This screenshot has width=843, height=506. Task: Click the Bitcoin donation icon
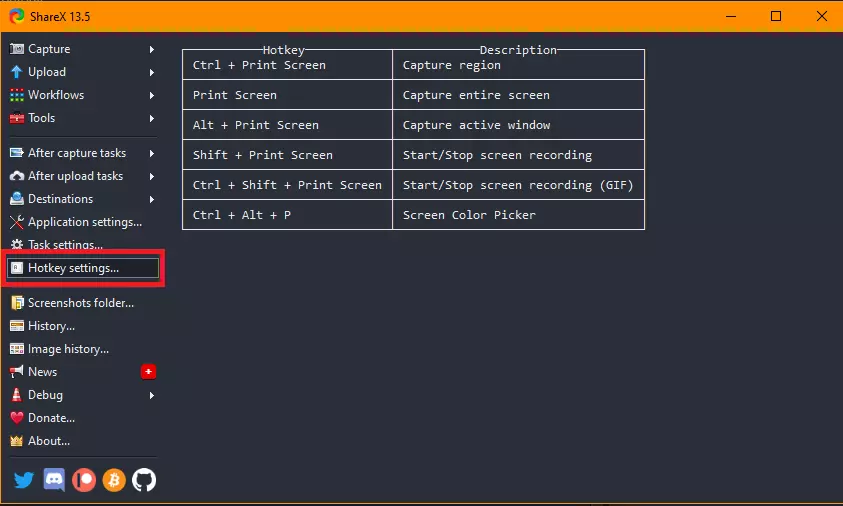114,480
